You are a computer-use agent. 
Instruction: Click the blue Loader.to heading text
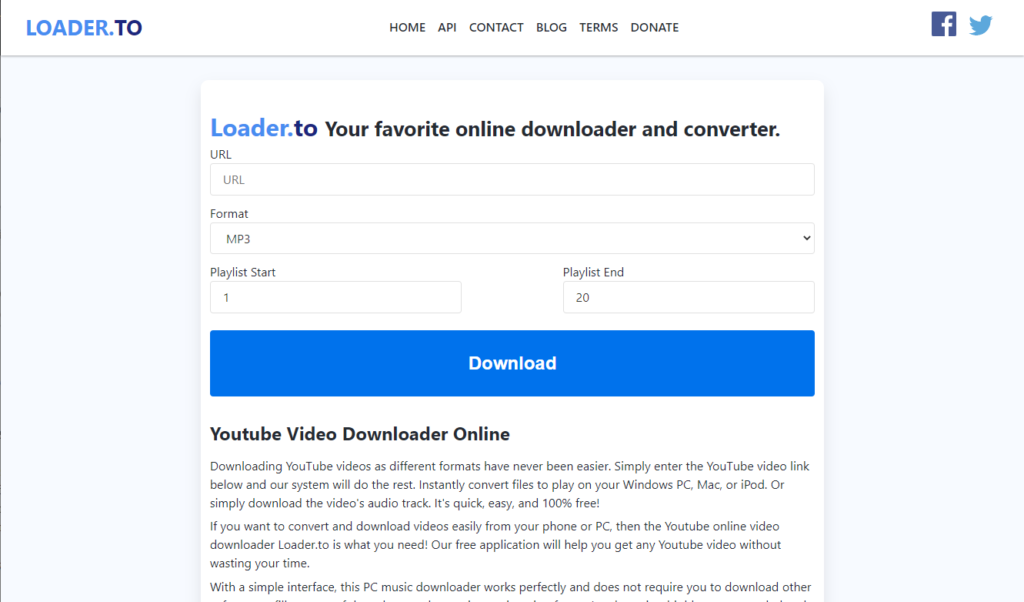[263, 128]
